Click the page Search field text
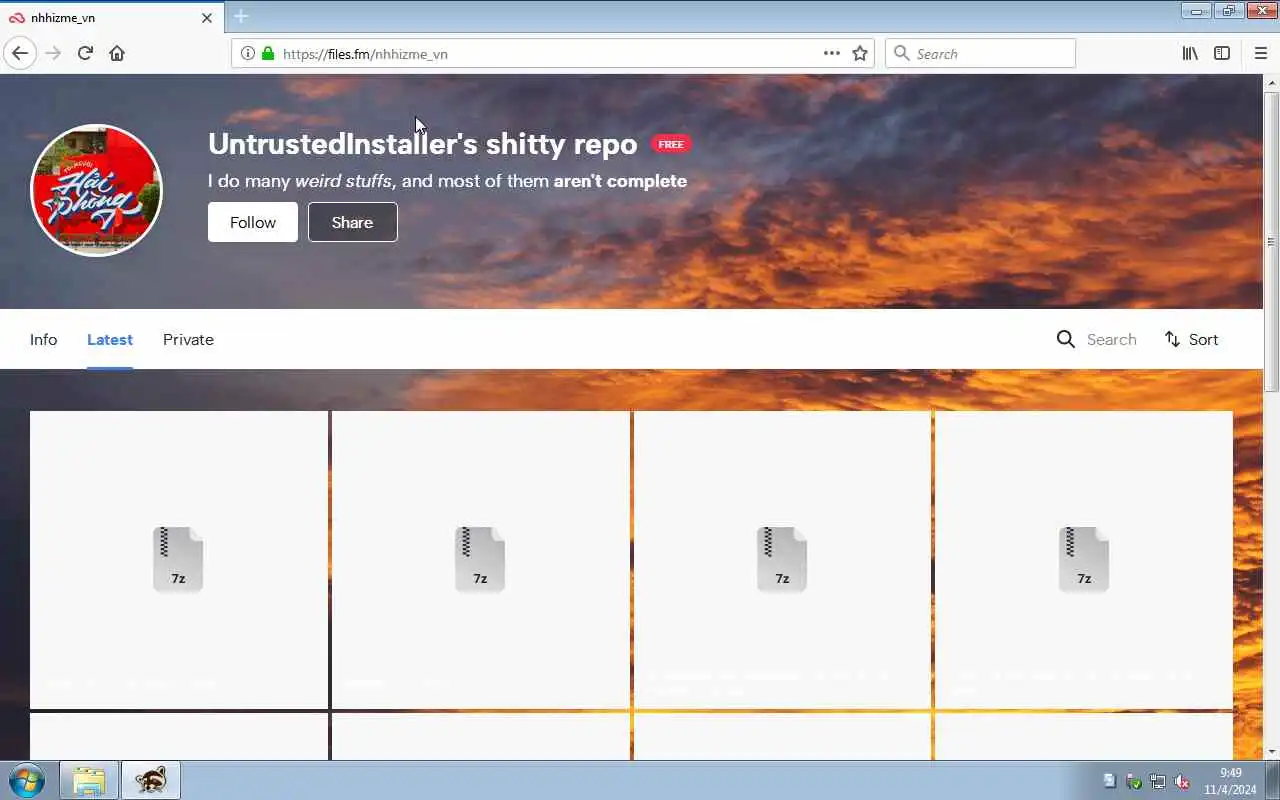1280x800 pixels. (1112, 339)
